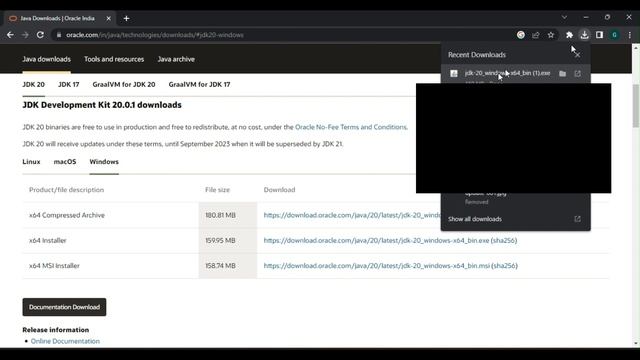Open the Java archive section

coord(176,59)
